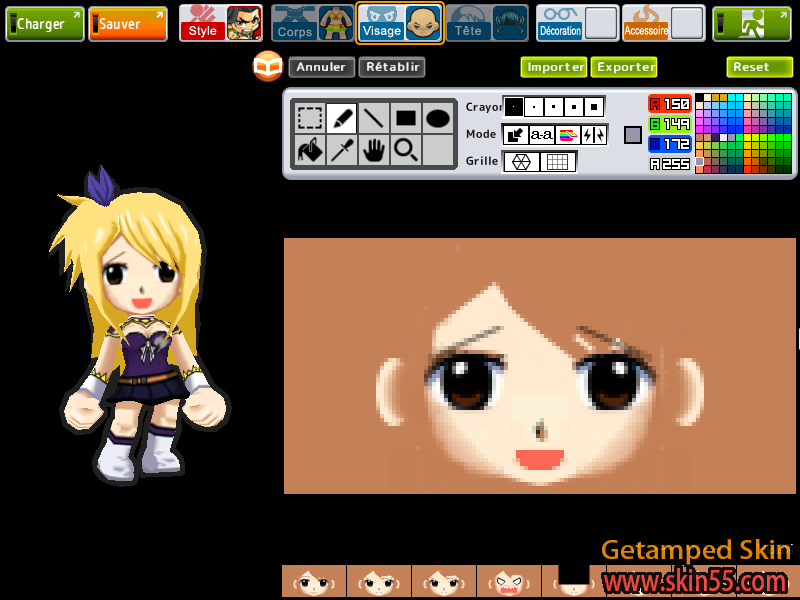Open the Décoration tab

(x=578, y=23)
